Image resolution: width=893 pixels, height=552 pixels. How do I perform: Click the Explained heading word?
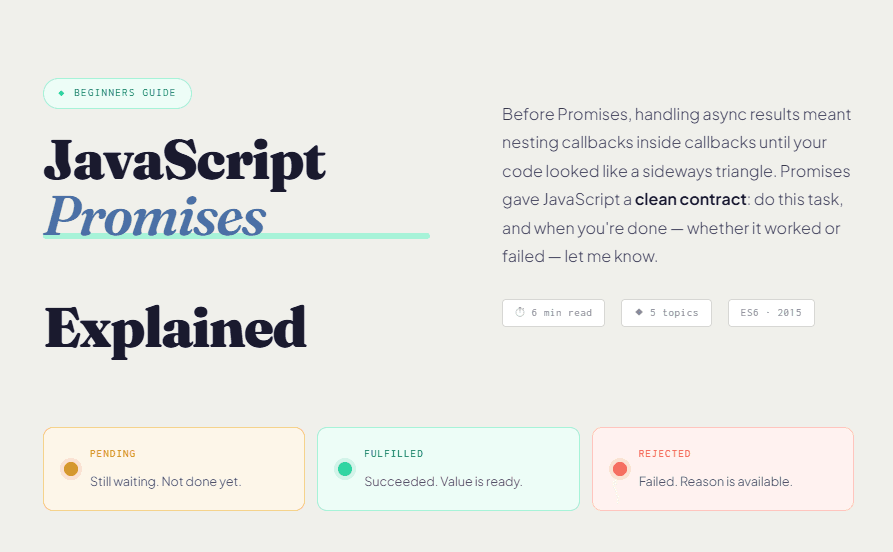(175, 326)
